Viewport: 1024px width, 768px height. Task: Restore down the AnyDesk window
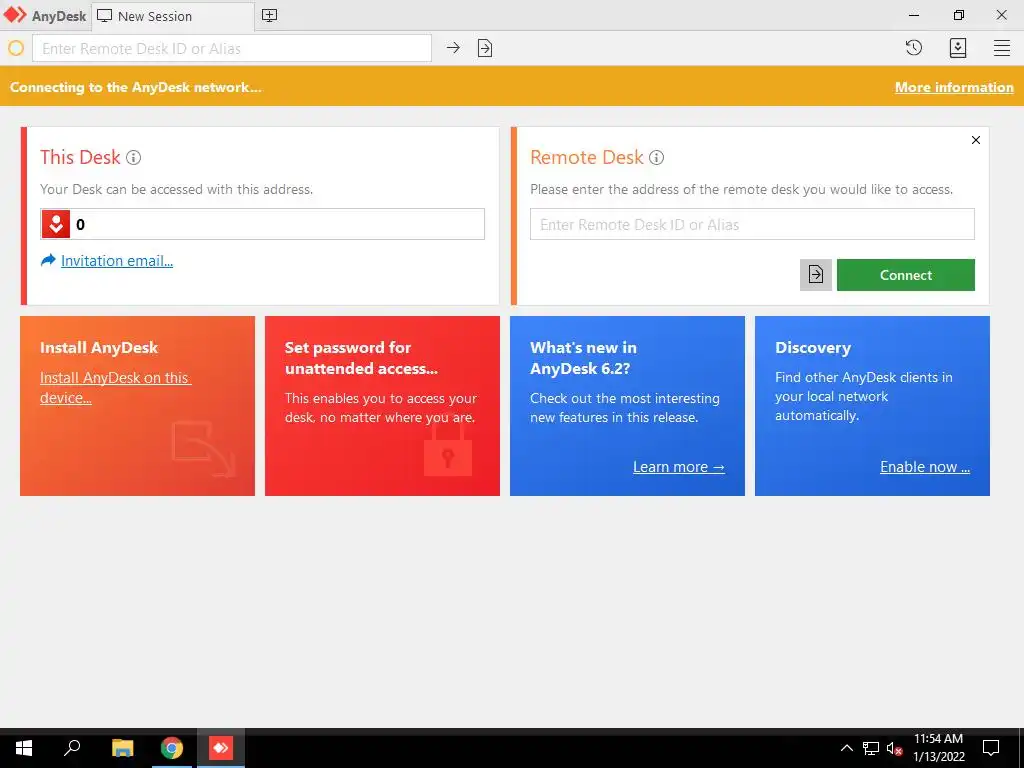point(958,15)
